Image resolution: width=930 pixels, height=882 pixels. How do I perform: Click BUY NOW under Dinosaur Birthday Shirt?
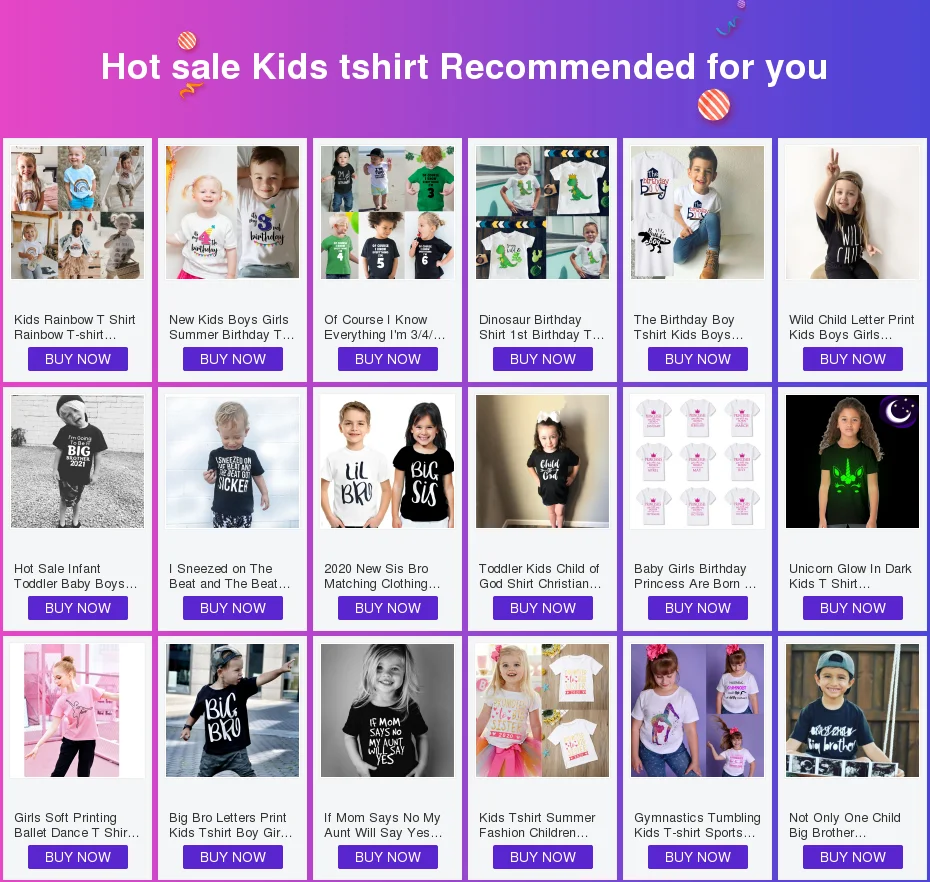543,359
